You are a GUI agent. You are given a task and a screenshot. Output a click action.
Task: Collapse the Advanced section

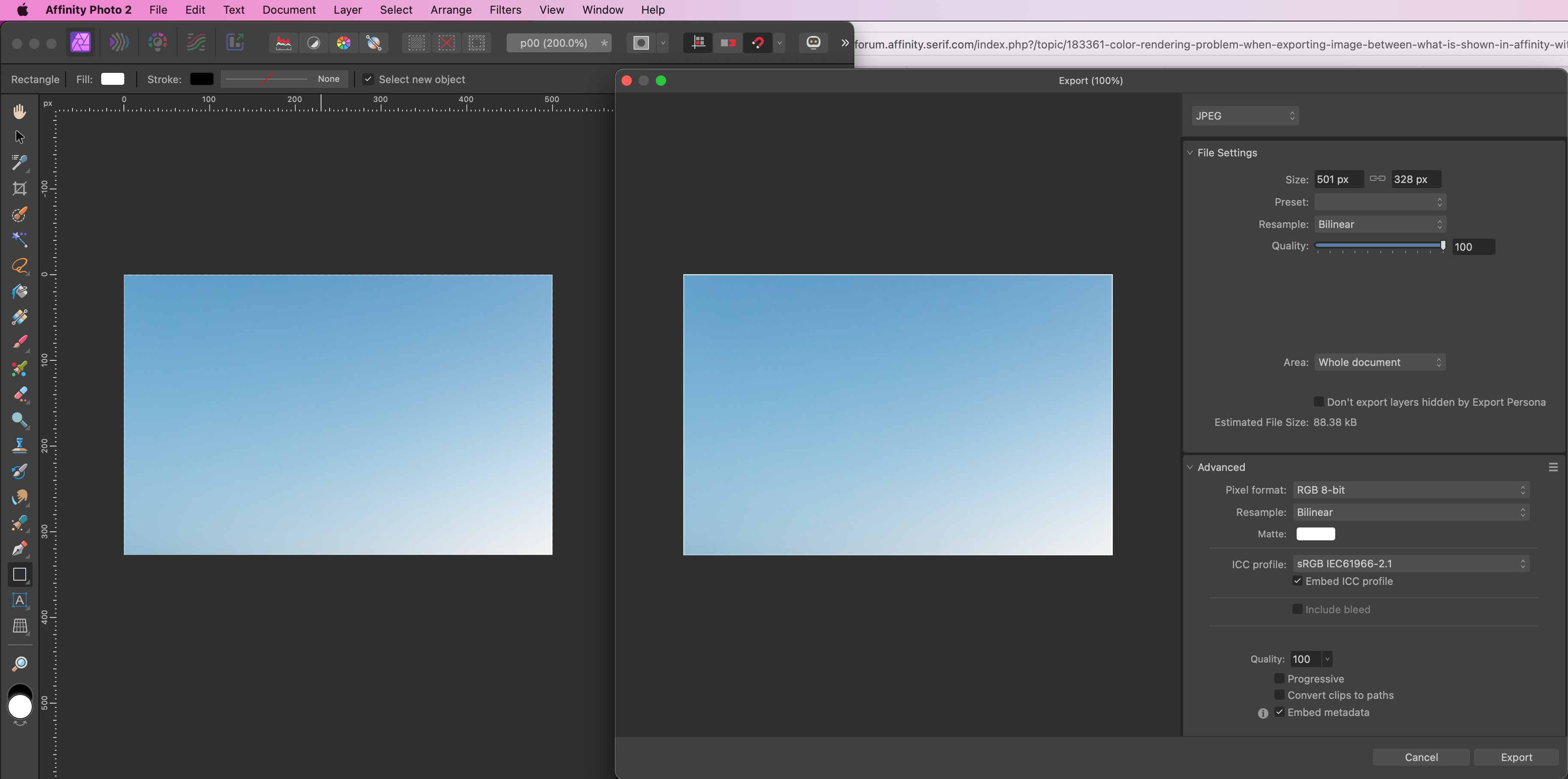[x=1190, y=467]
